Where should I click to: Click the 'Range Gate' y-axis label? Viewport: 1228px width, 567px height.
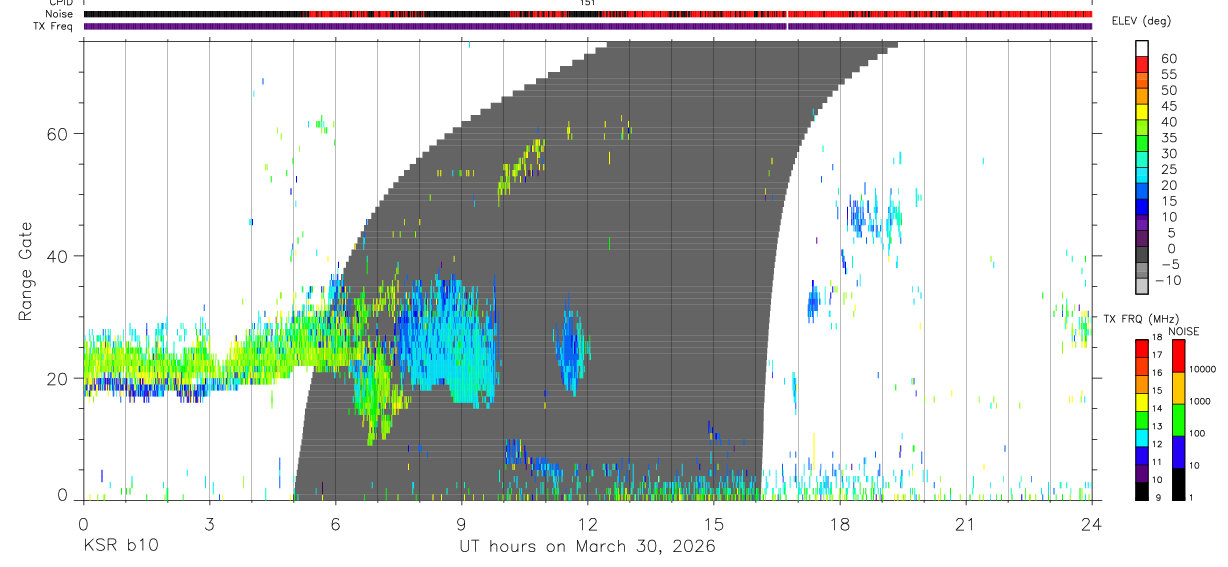26,271
